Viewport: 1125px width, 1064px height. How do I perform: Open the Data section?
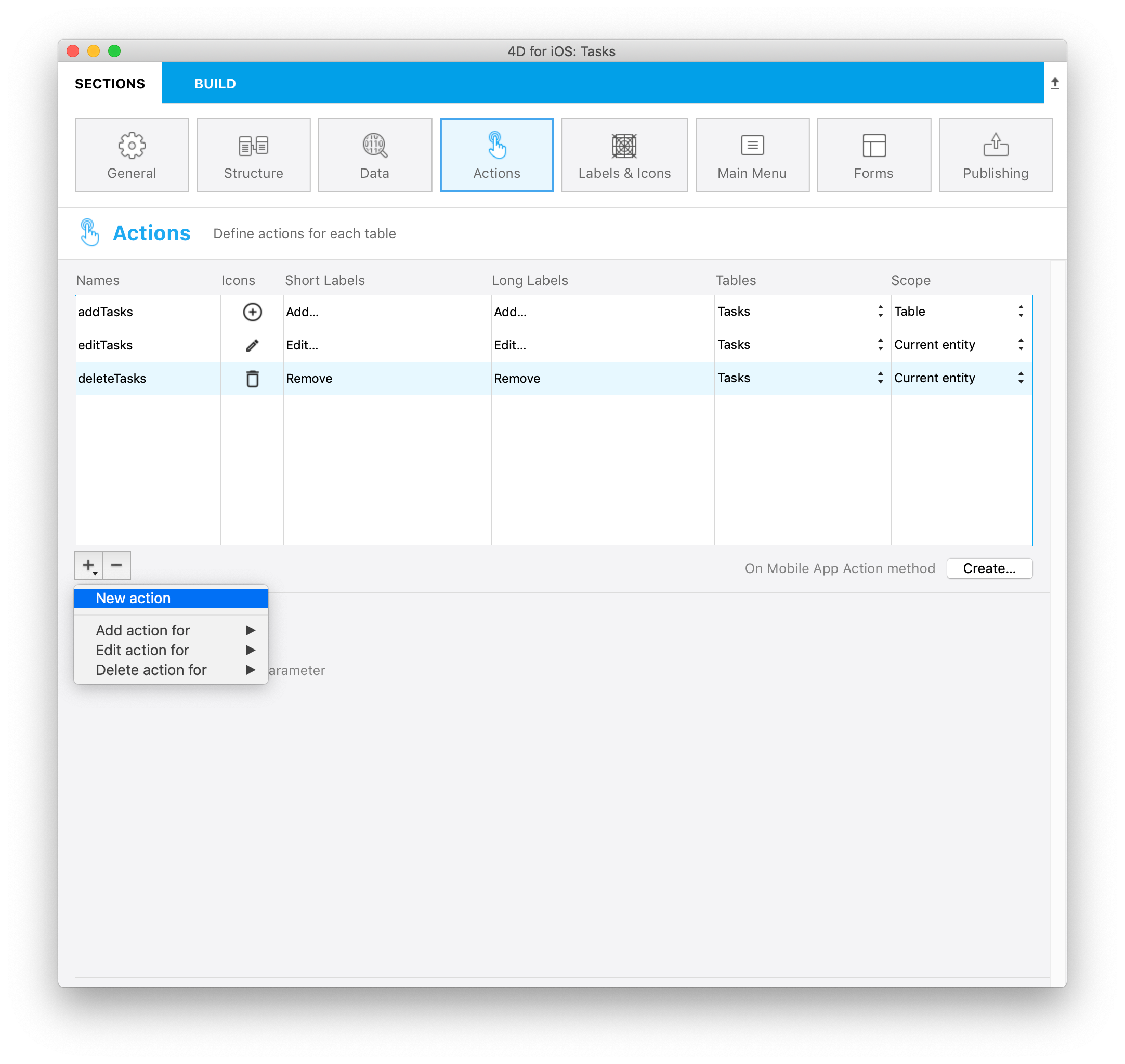click(375, 155)
